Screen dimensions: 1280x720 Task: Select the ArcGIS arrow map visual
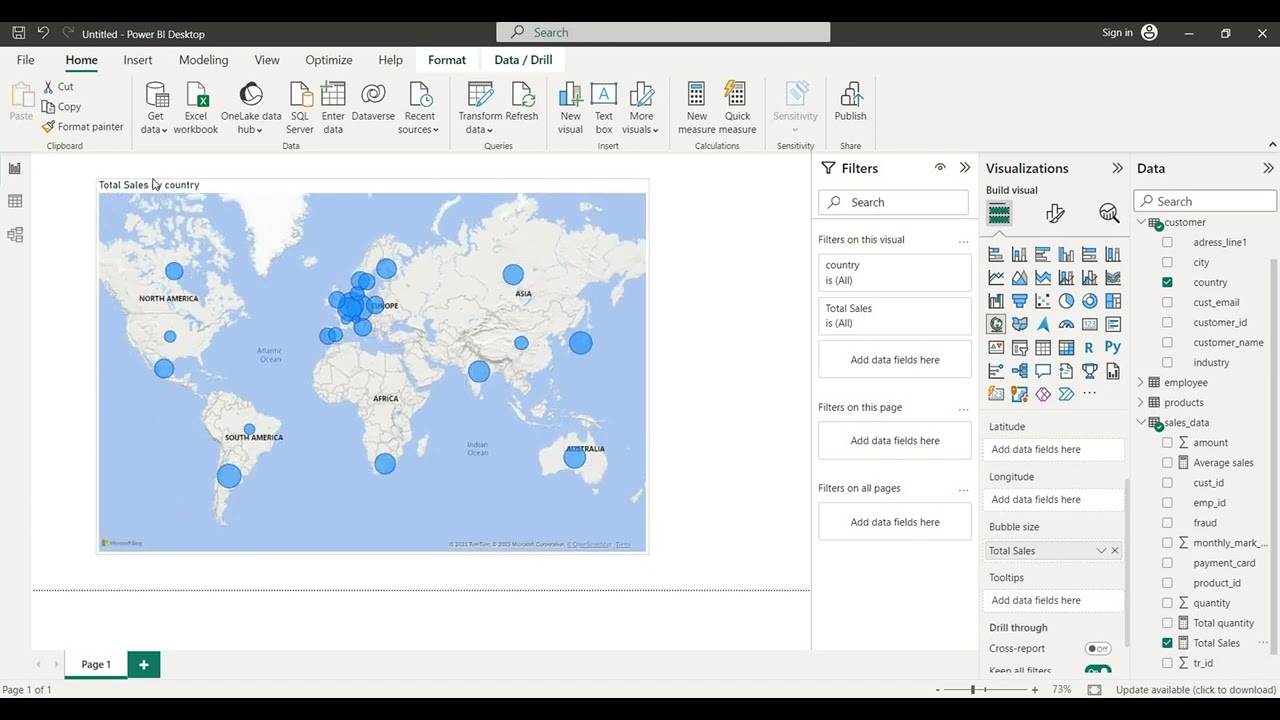pos(1043,324)
